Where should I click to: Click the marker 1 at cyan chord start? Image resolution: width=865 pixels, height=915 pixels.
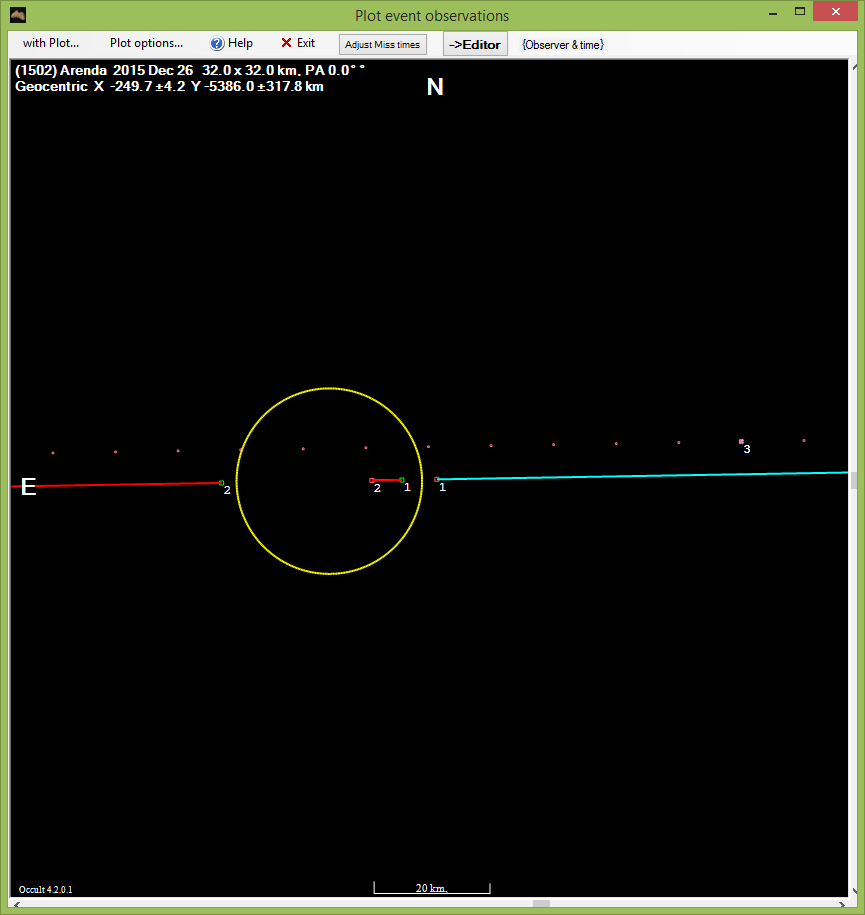click(437, 479)
